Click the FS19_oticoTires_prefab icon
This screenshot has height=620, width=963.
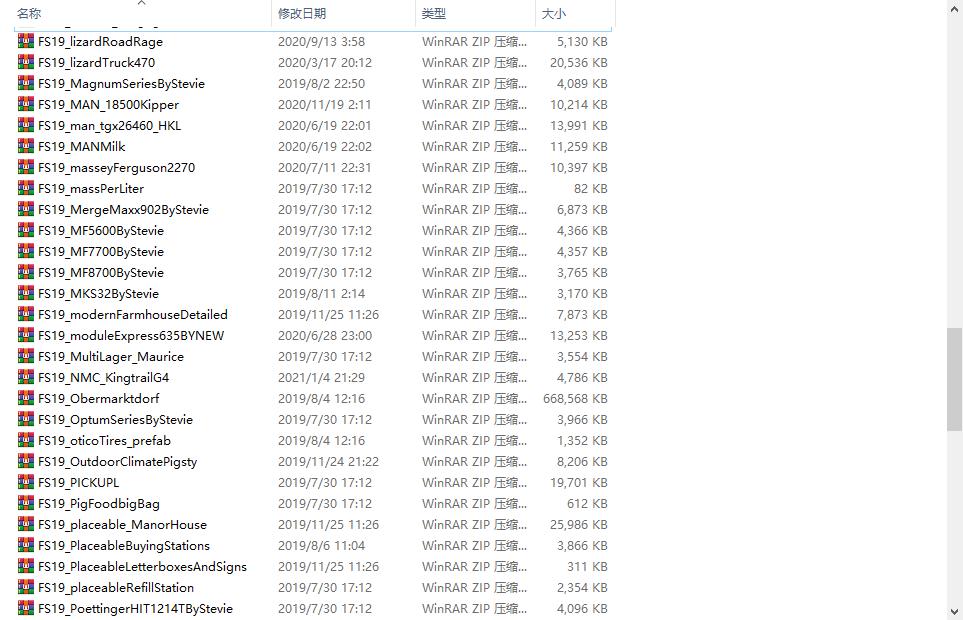26,440
